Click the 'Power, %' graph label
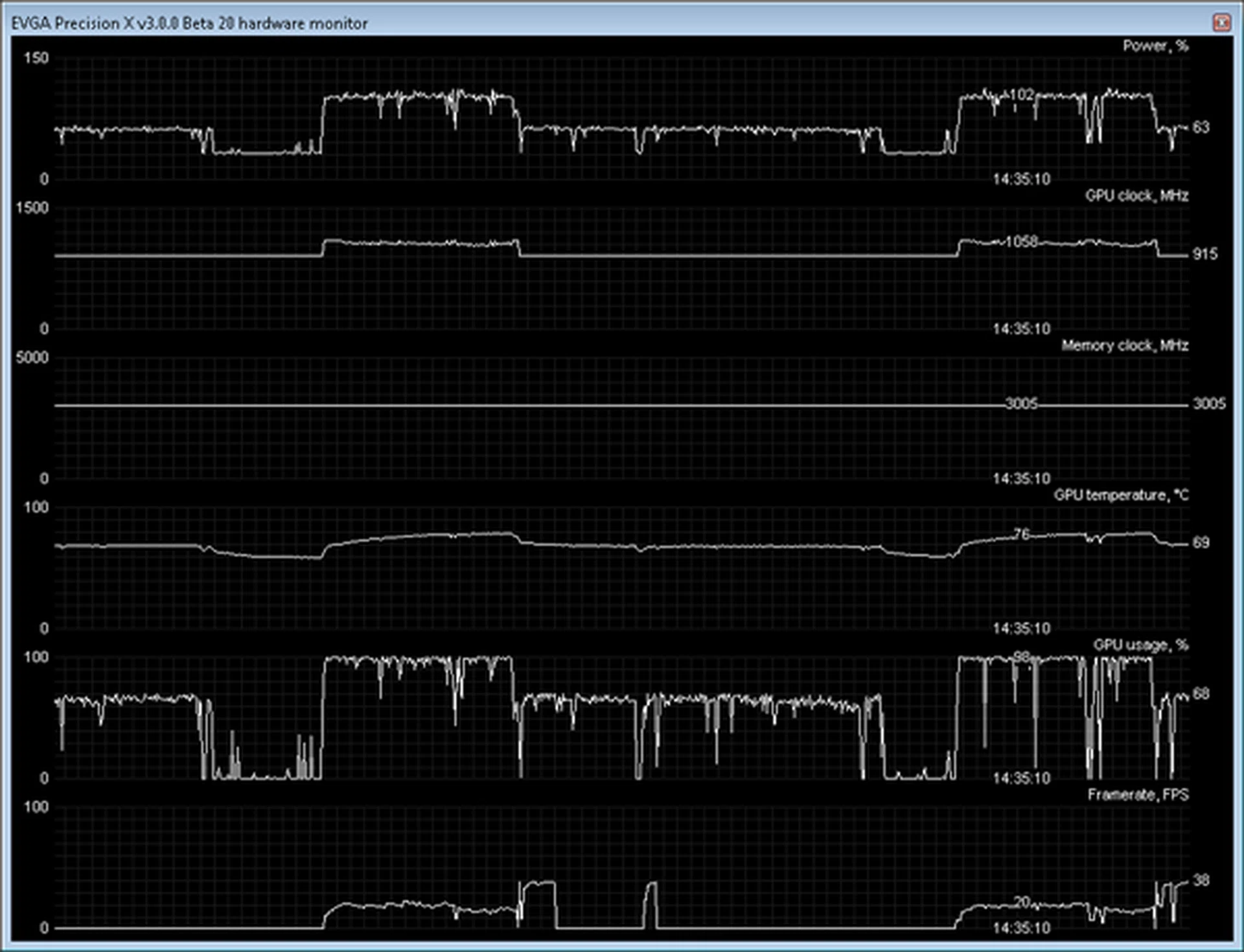The height and width of the screenshot is (952, 1244). click(1155, 46)
